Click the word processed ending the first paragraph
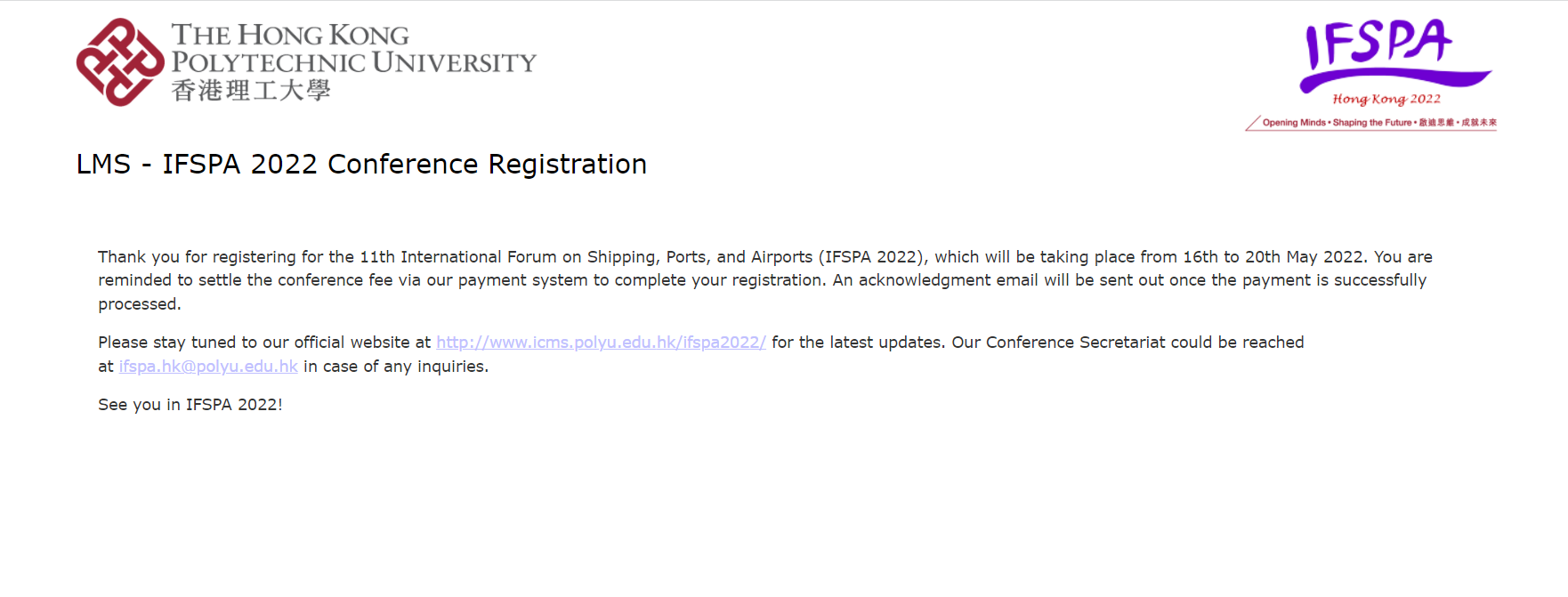The width and height of the screenshot is (1568, 597). (139, 304)
